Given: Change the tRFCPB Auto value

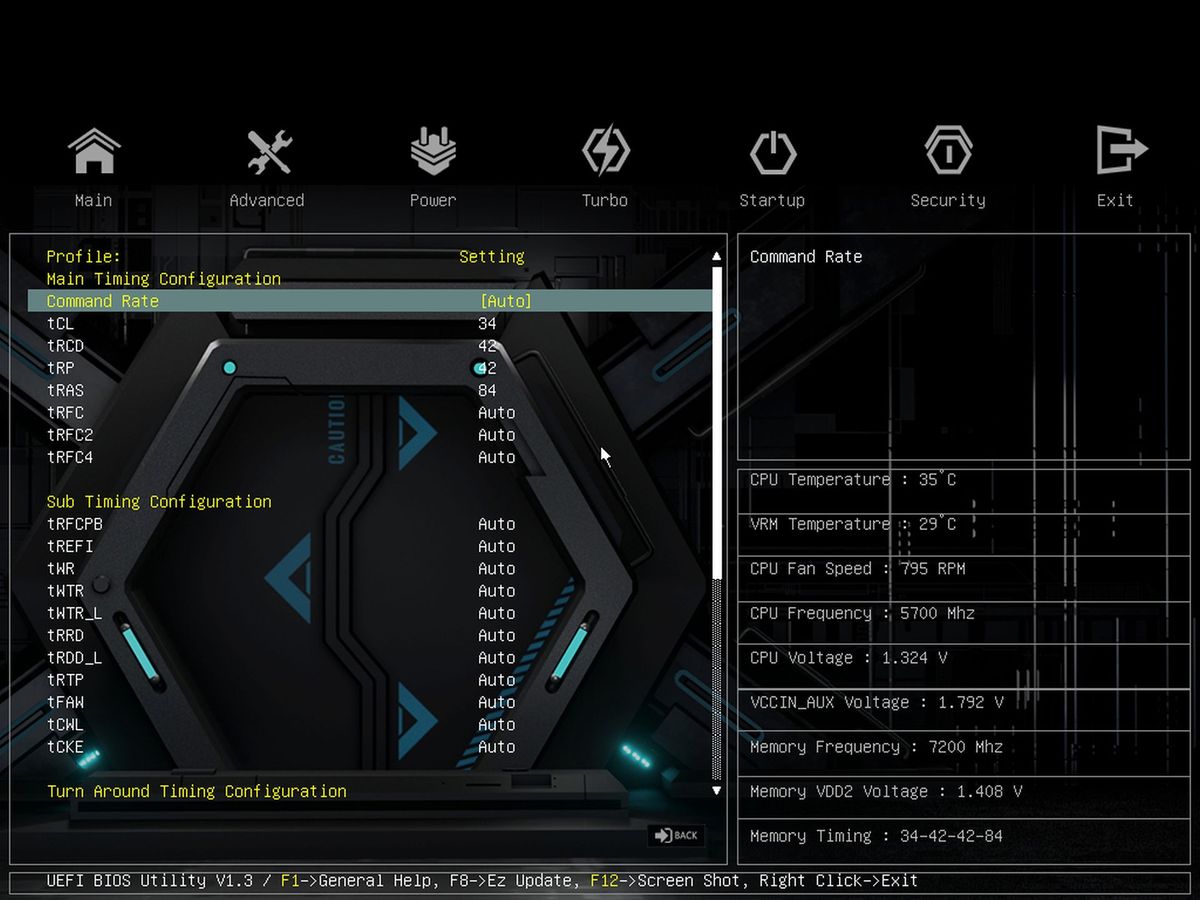Looking at the screenshot, I should tap(497, 524).
